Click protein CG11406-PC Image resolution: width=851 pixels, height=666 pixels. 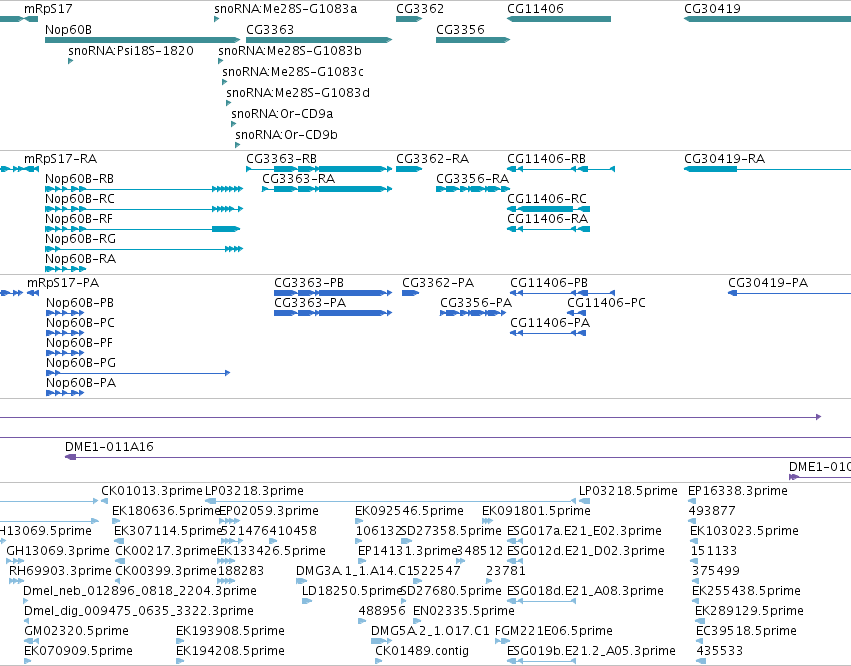(606, 303)
